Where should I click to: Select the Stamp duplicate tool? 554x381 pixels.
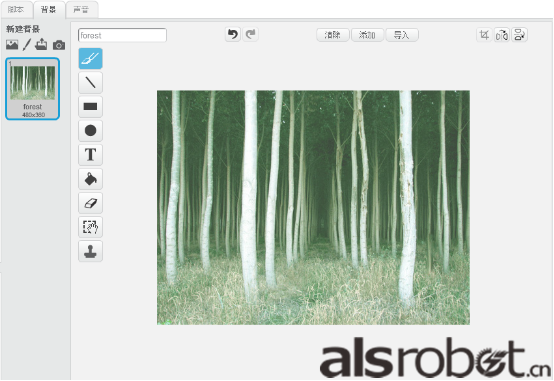pos(90,251)
